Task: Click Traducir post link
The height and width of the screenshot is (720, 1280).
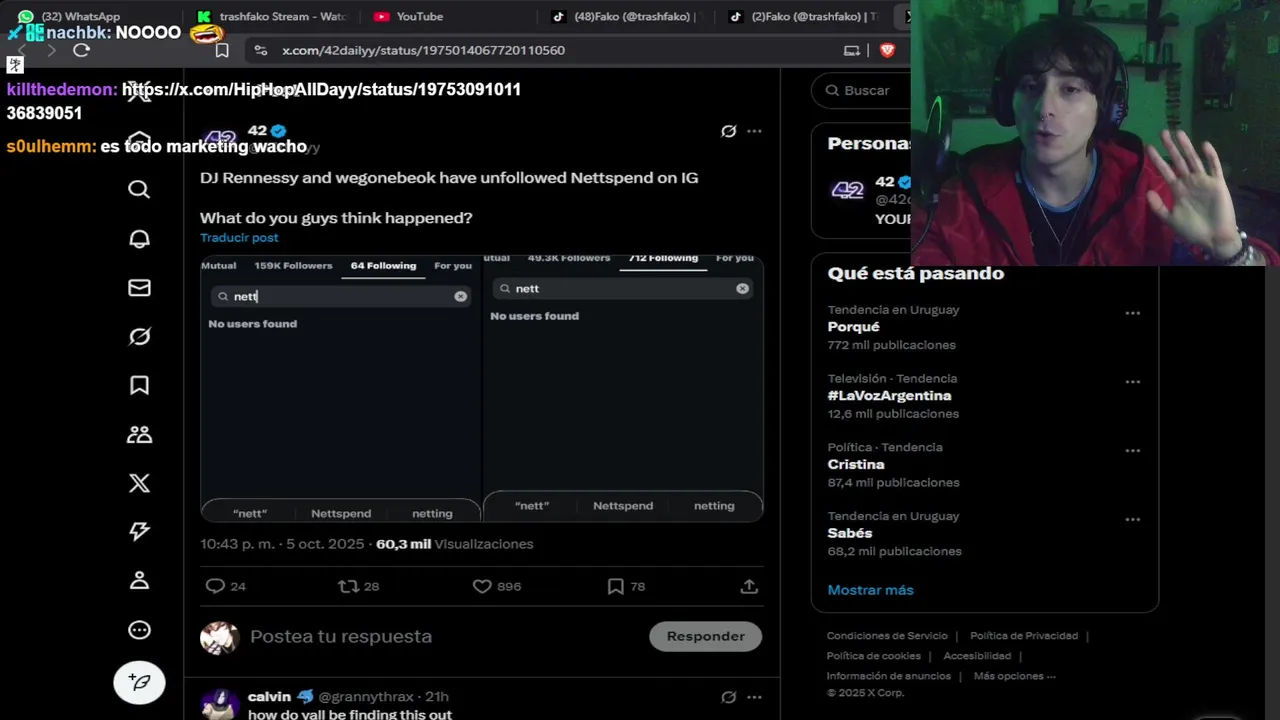Action: (239, 237)
